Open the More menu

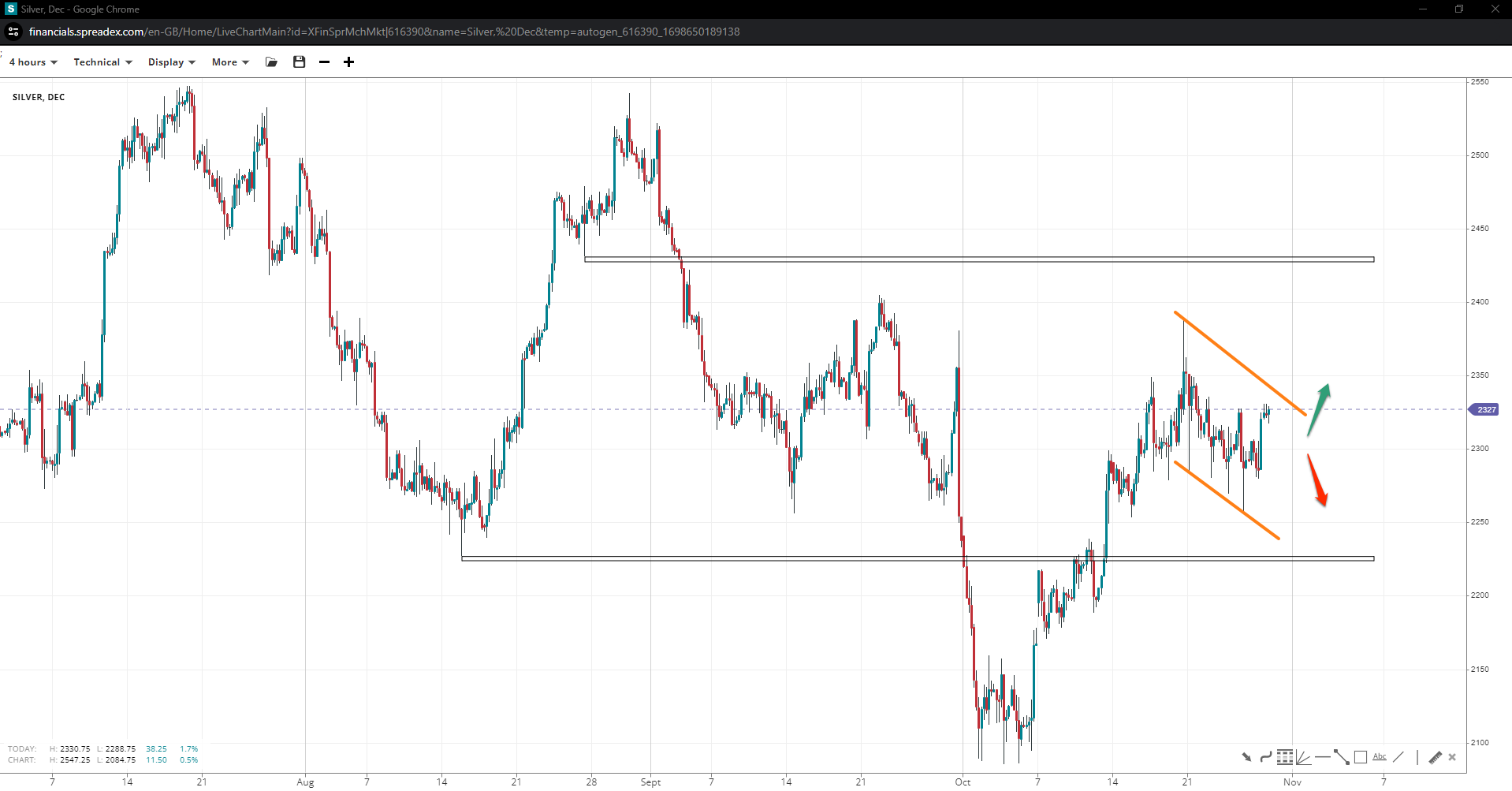(229, 62)
